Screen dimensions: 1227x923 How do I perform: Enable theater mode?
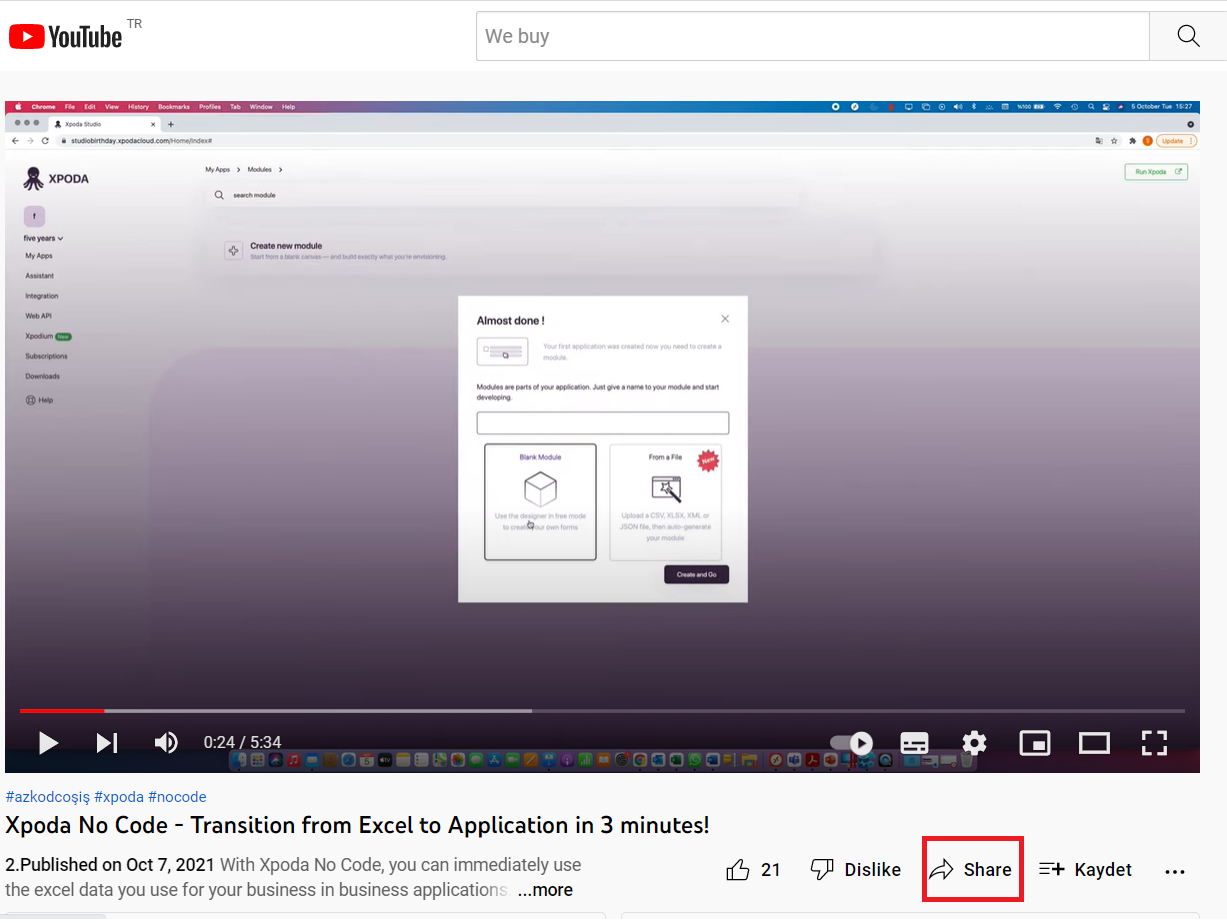pos(1094,743)
